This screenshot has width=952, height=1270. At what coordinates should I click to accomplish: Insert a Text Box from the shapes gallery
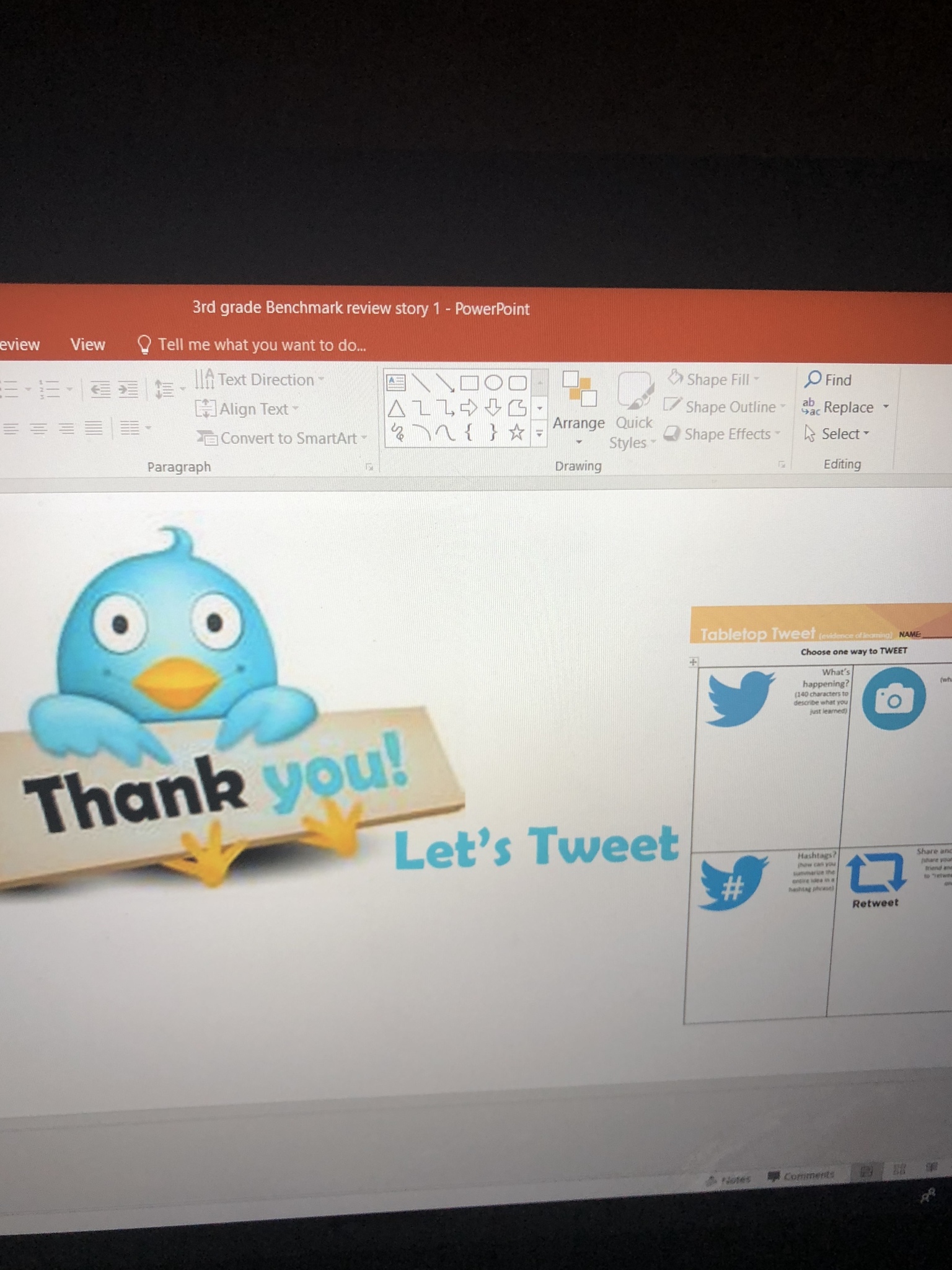(x=395, y=382)
